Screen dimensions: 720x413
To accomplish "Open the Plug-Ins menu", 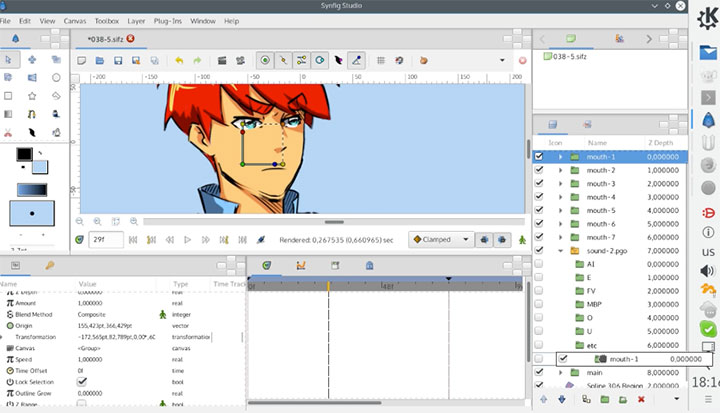I will pyautogui.click(x=166, y=20).
